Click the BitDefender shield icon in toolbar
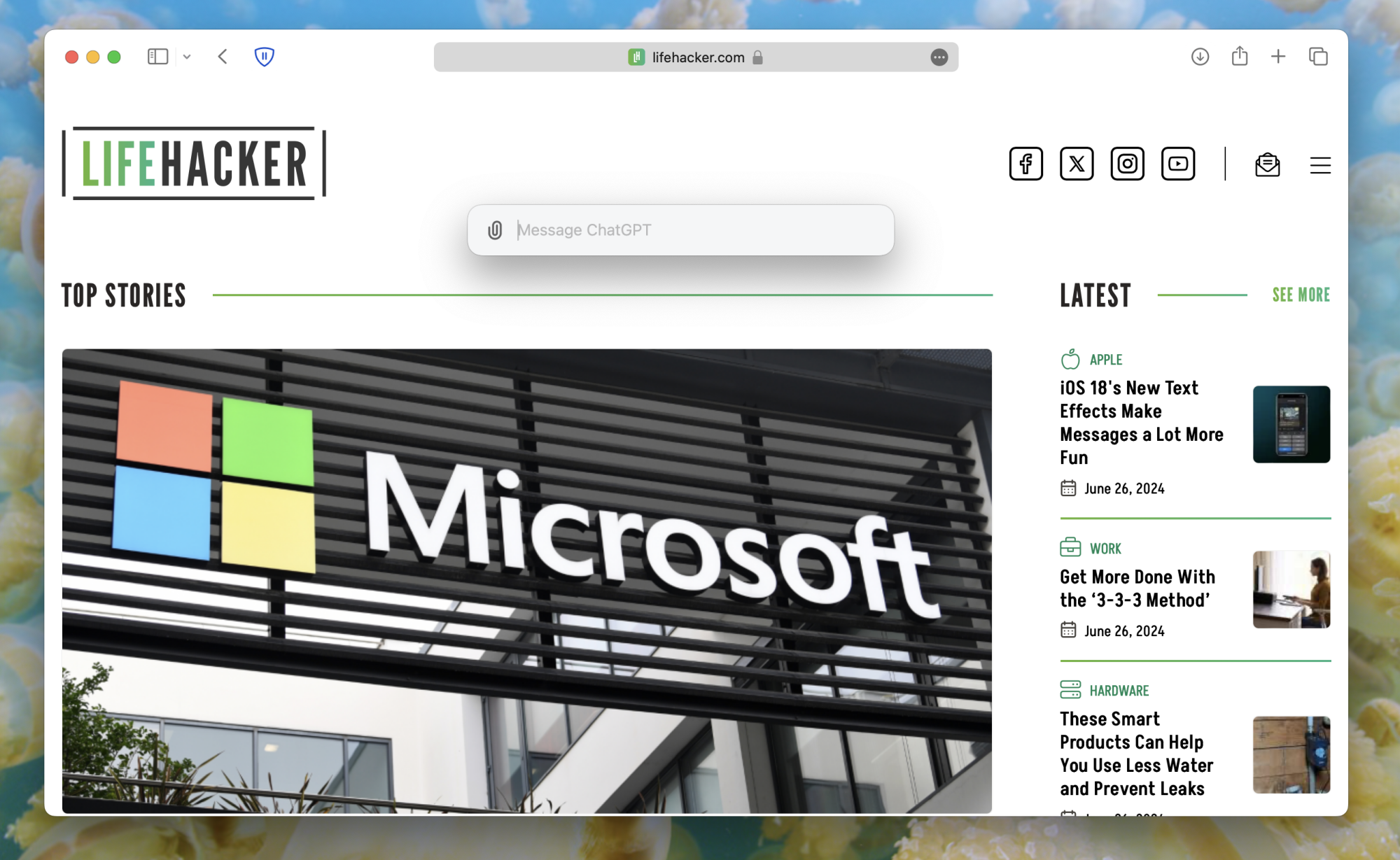This screenshot has height=860, width=1400. click(x=264, y=57)
